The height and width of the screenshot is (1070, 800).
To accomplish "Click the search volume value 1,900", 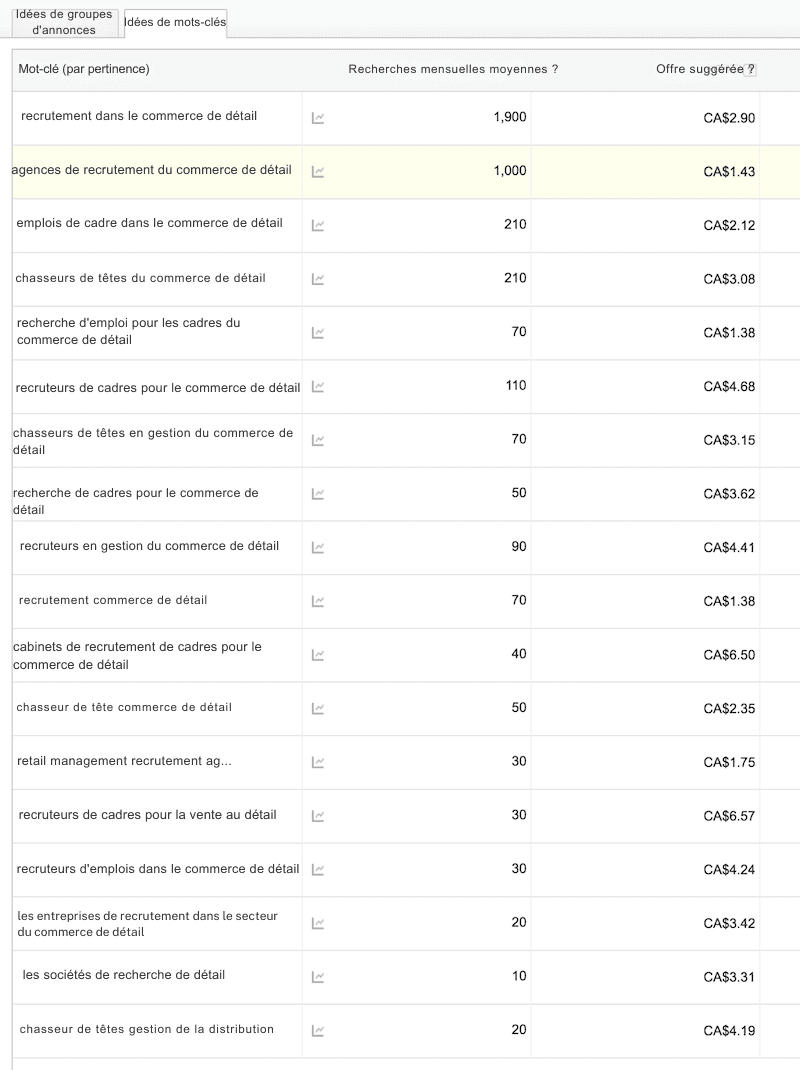I will coord(508,116).
